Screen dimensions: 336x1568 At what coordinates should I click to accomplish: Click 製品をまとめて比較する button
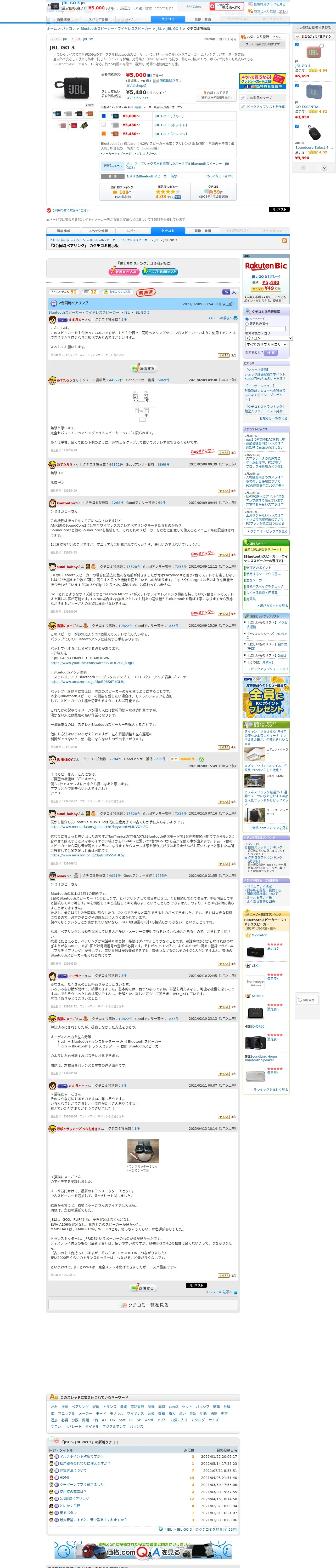pos(315,37)
